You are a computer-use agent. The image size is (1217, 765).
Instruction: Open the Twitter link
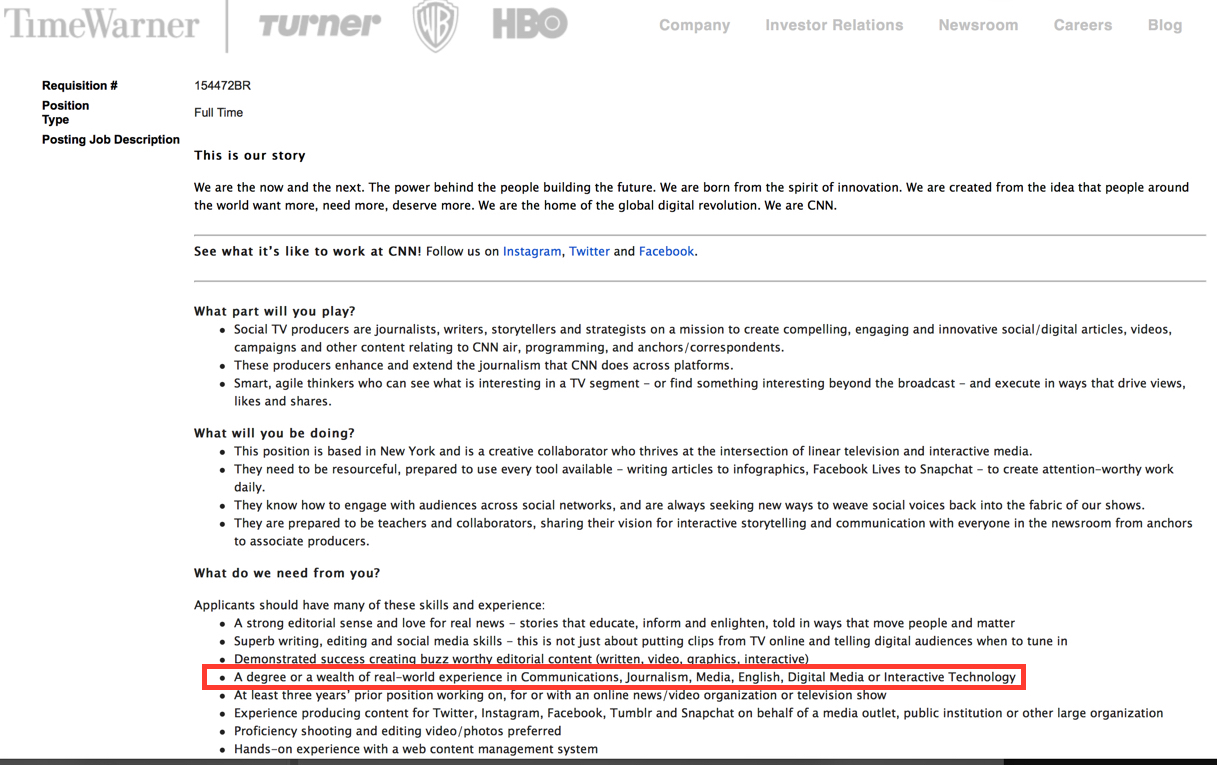(x=589, y=251)
